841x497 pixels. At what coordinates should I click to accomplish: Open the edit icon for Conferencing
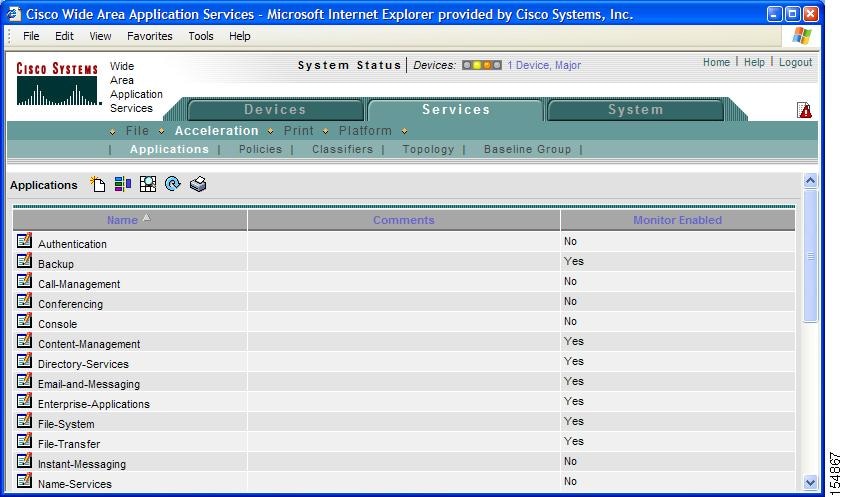(24, 301)
